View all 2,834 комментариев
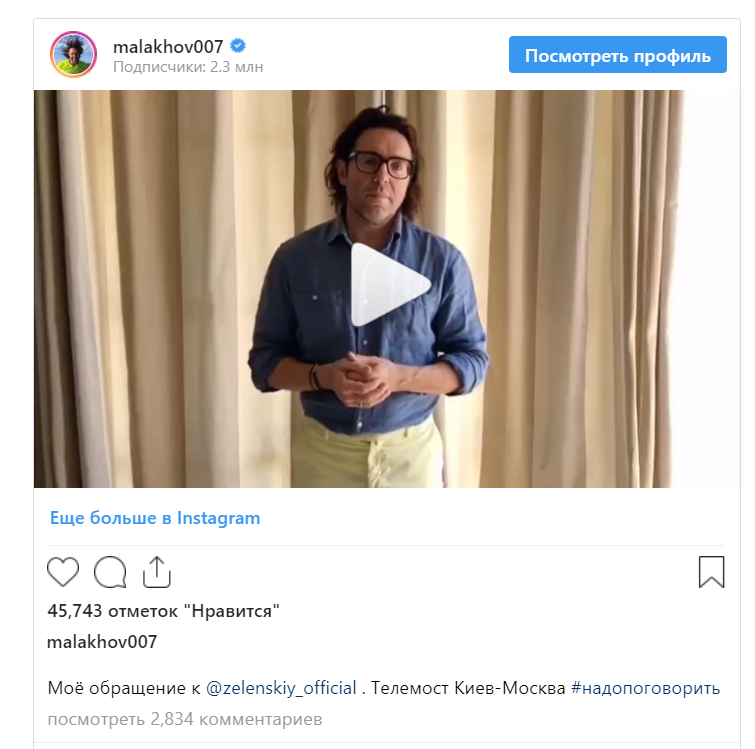The width and height of the screenshot is (755, 749). pyautogui.click(x=185, y=719)
